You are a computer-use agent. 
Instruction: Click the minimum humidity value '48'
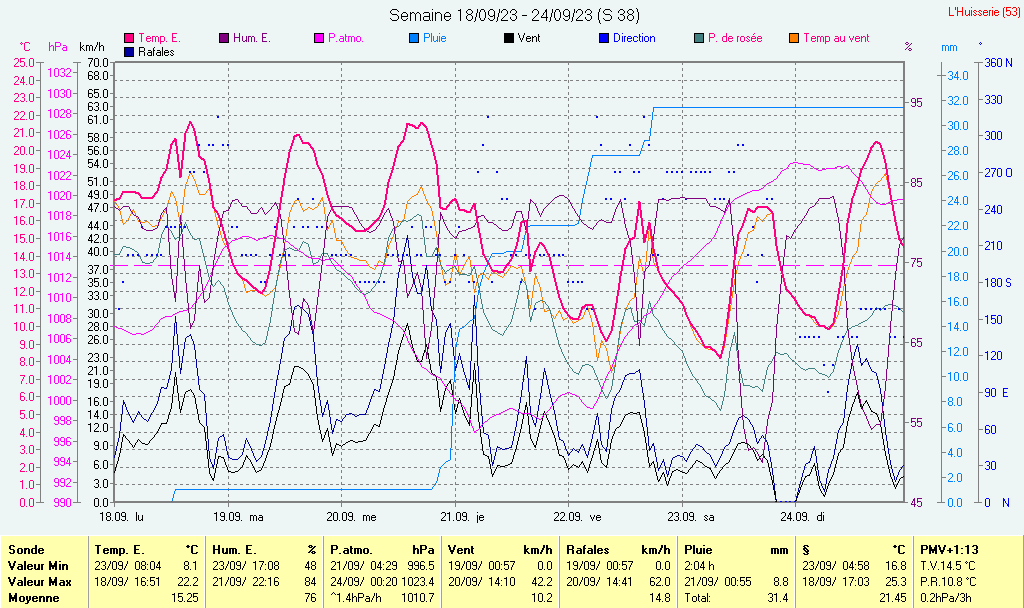(x=310, y=566)
